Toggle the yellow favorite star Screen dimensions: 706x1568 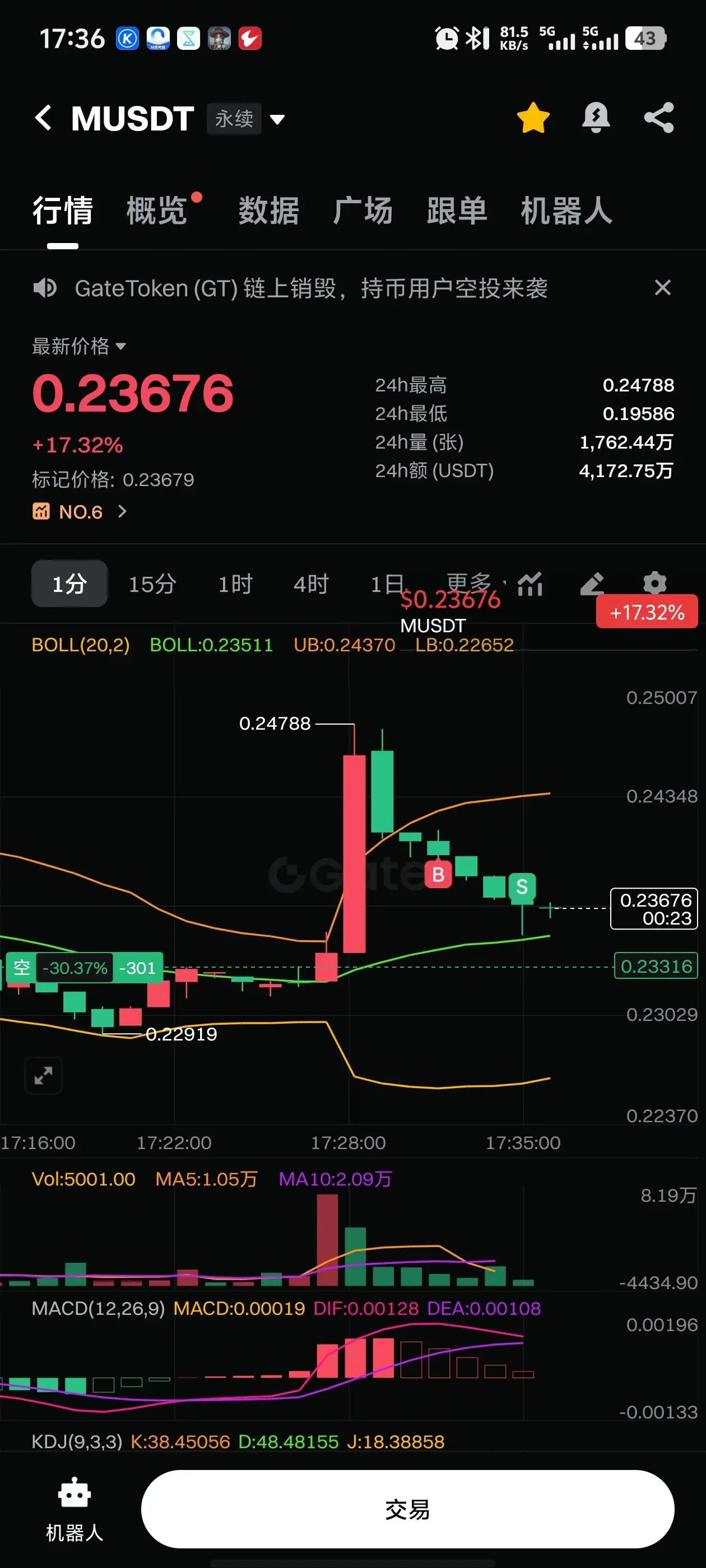[x=533, y=118]
